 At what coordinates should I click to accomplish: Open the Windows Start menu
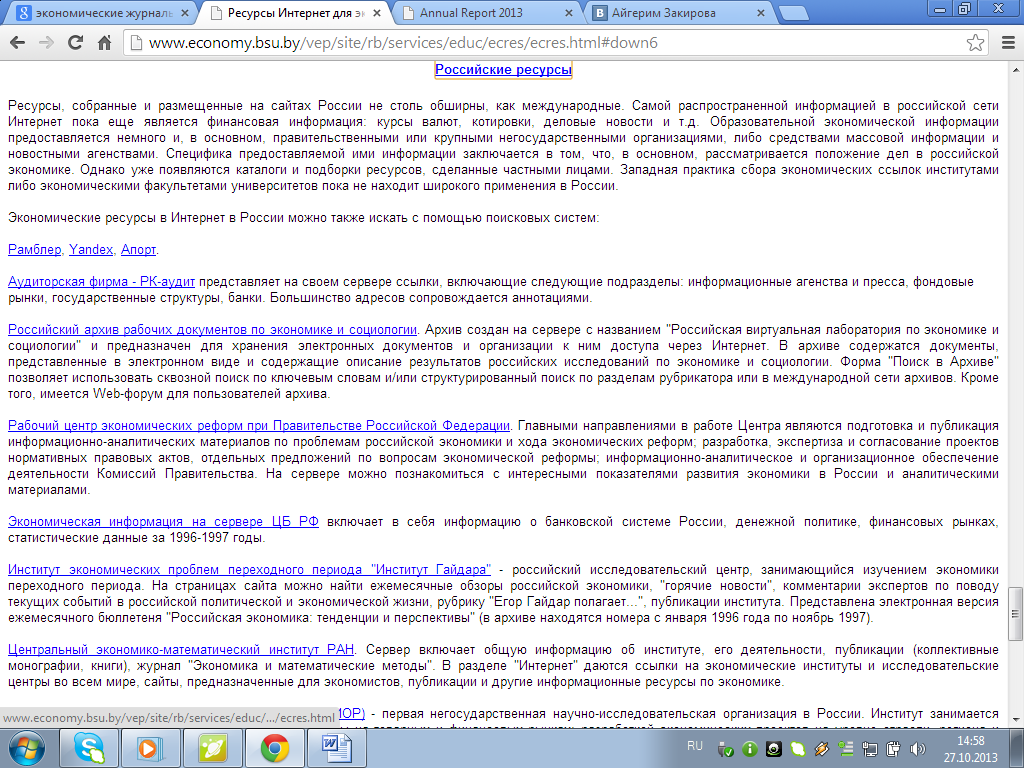[27, 748]
